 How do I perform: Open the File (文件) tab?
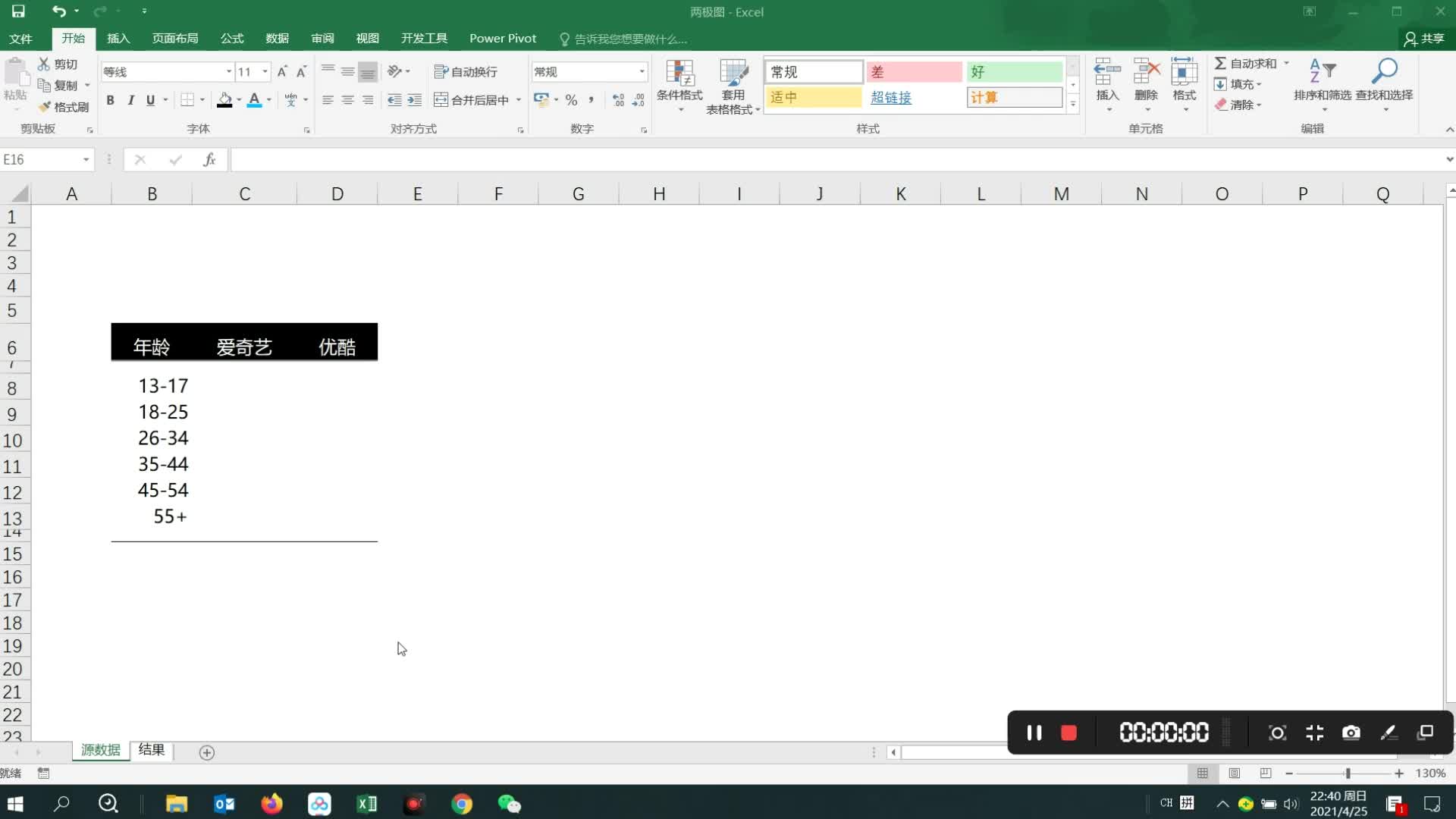pyautogui.click(x=20, y=38)
